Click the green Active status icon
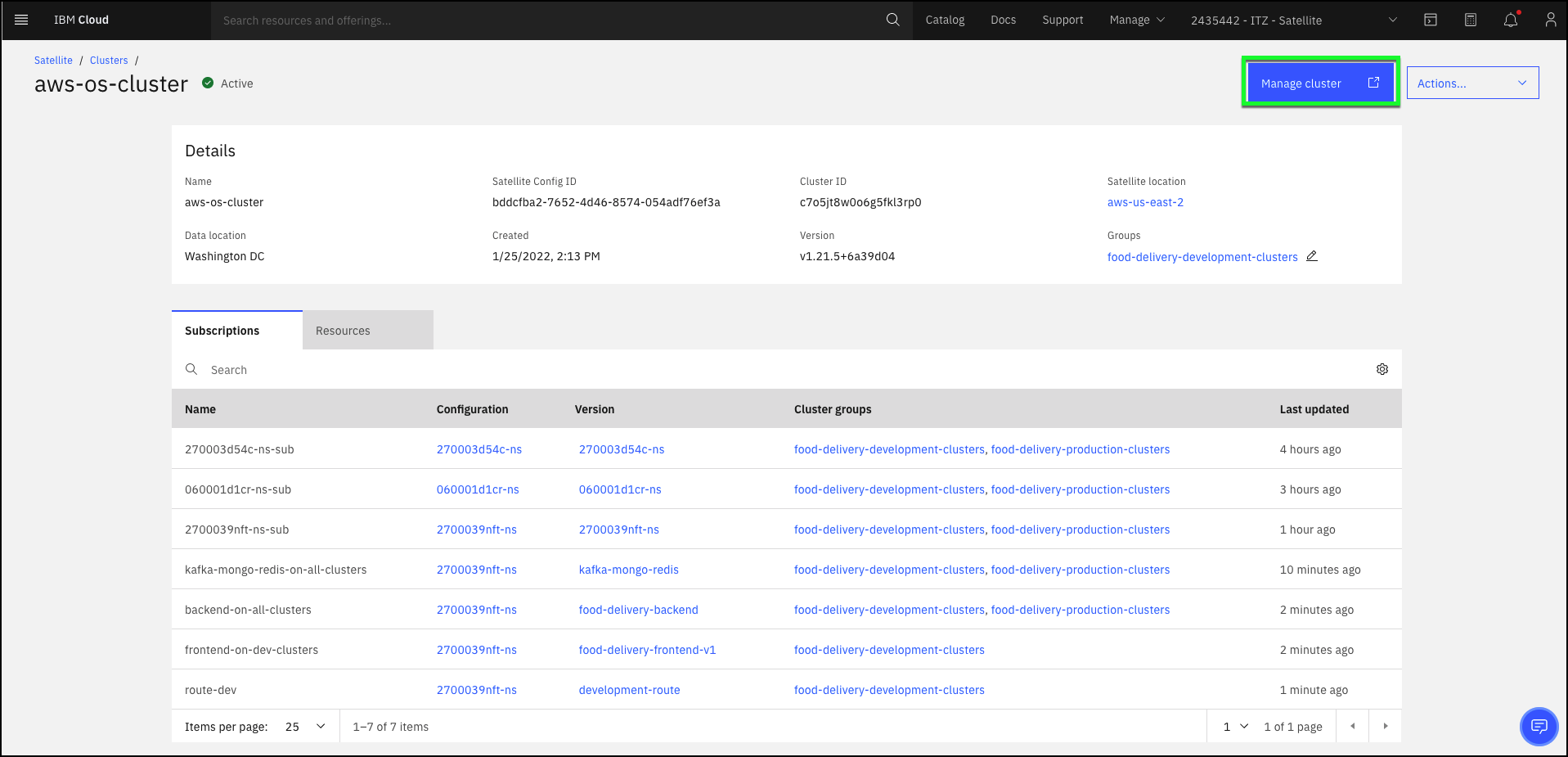 [208, 83]
